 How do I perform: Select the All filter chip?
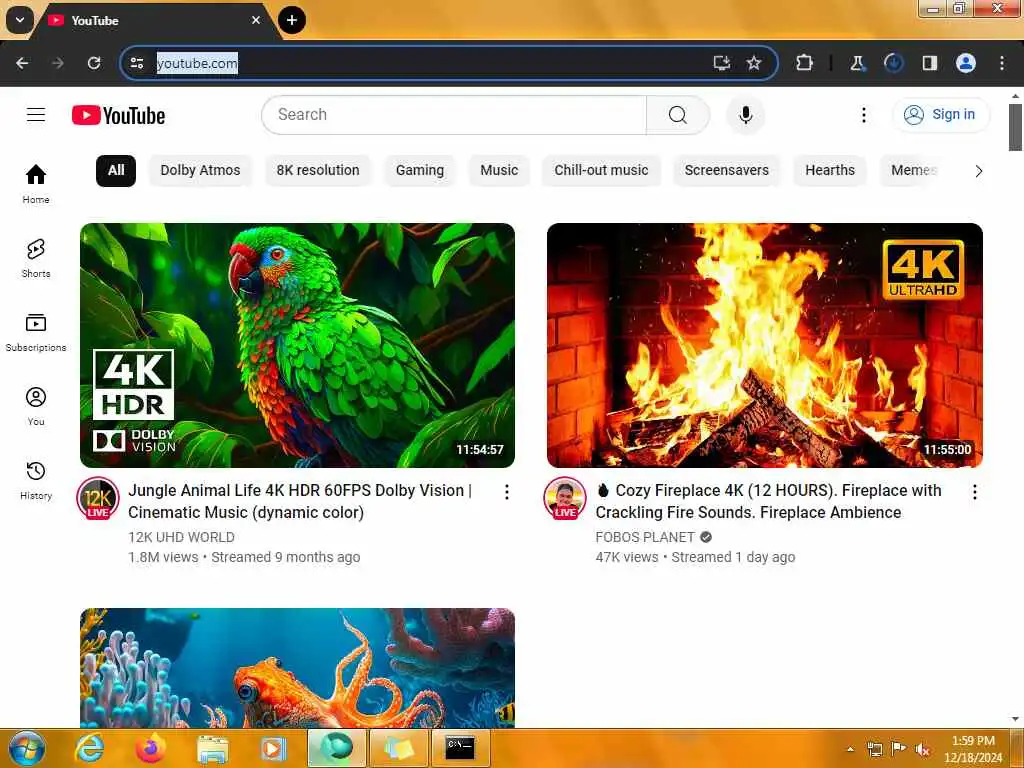point(116,170)
